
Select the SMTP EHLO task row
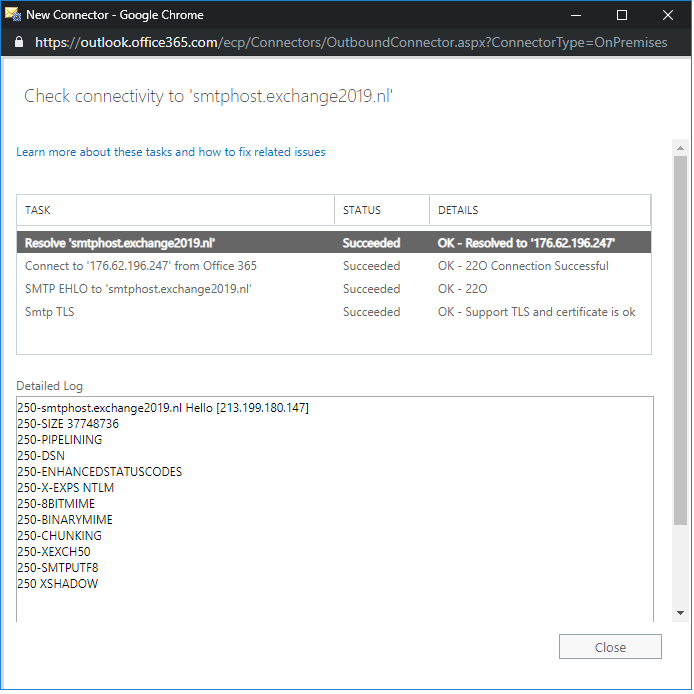click(138, 289)
